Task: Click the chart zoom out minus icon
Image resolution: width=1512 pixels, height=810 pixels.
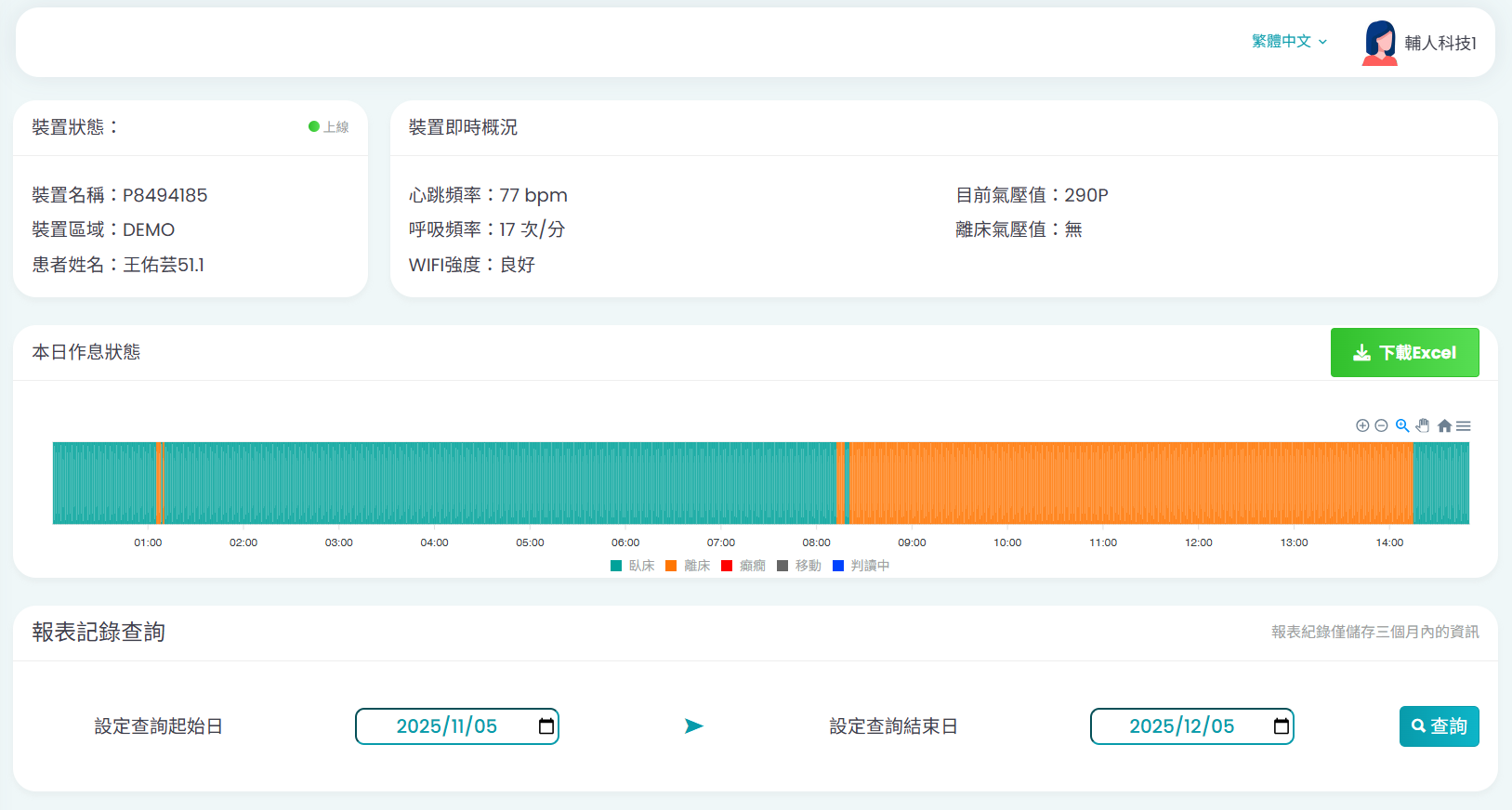Action: [x=1381, y=425]
